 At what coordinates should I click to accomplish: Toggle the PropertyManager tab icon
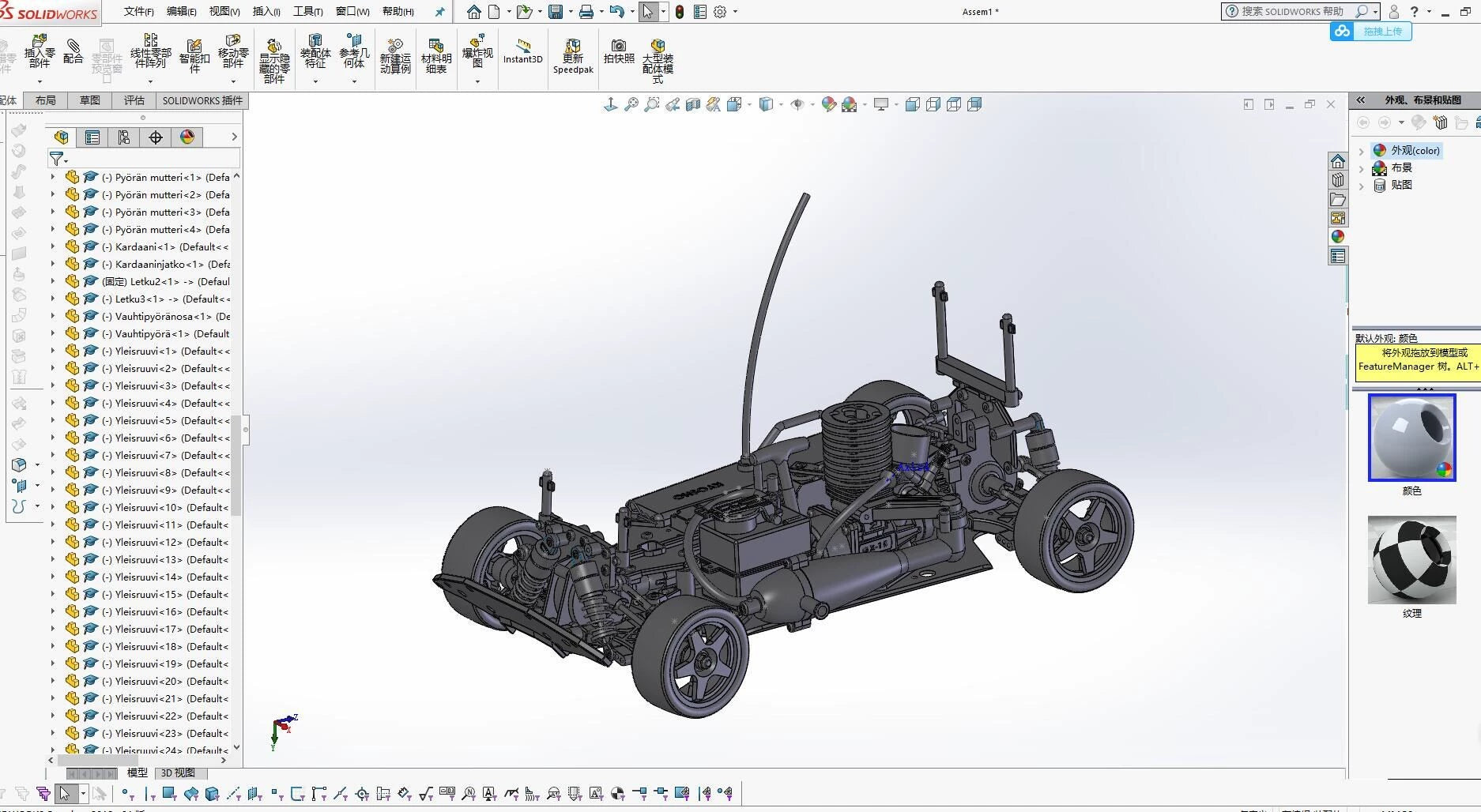click(x=92, y=137)
